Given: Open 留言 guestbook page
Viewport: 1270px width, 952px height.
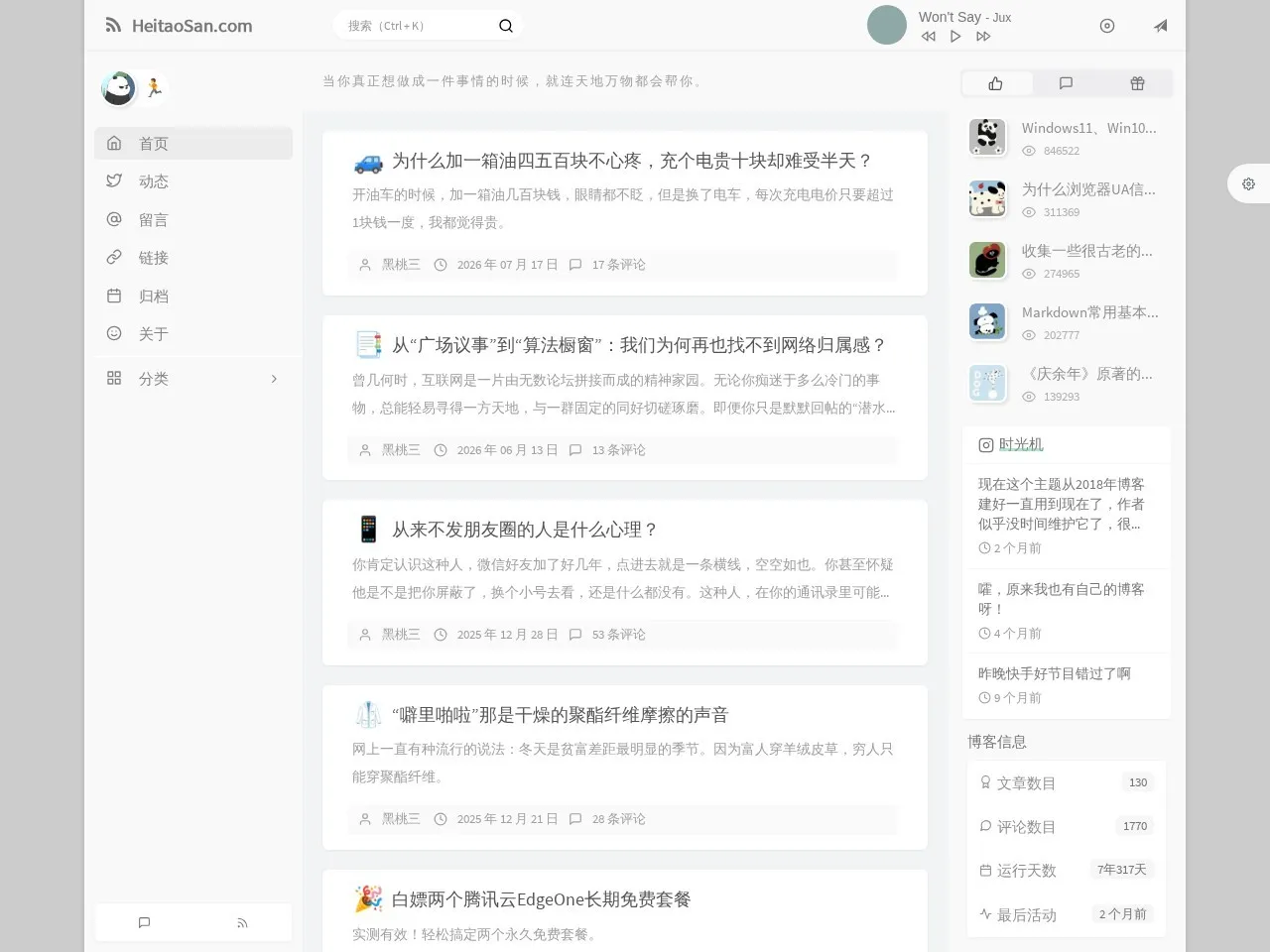Looking at the screenshot, I should (x=193, y=219).
